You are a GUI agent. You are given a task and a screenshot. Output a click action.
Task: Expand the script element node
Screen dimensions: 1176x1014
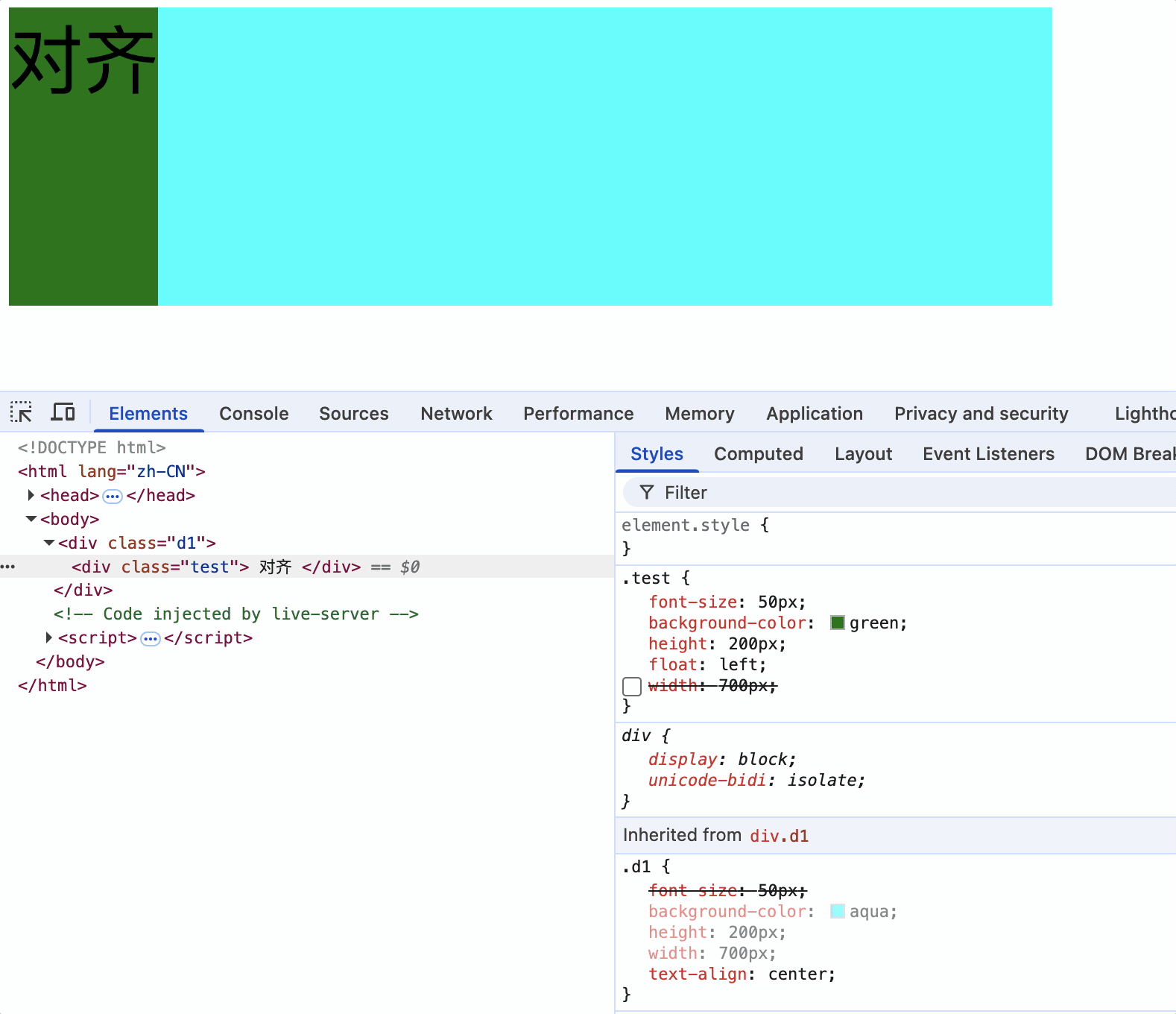(48, 637)
